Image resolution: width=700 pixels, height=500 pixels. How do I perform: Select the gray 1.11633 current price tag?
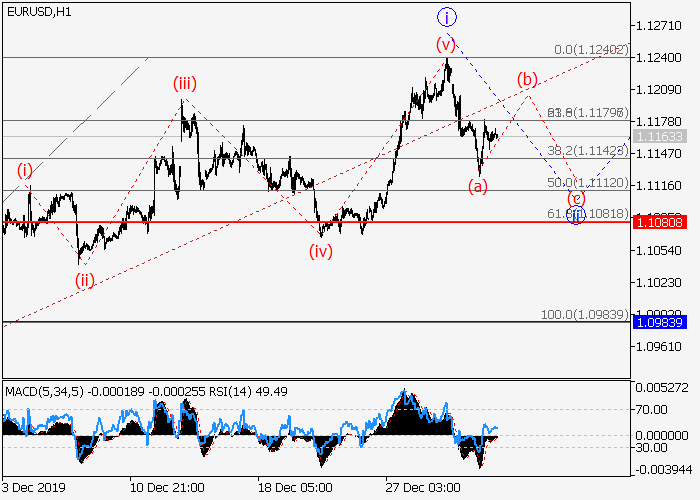[658, 136]
